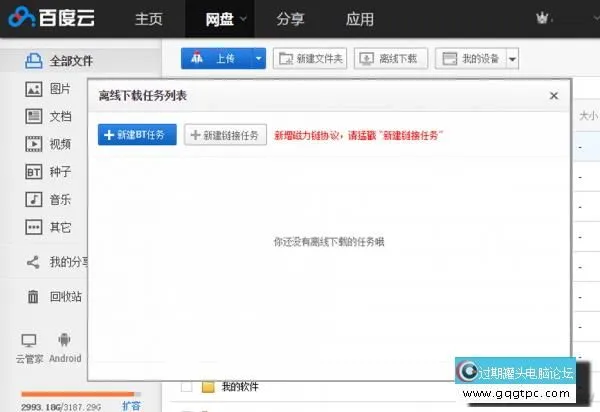Check the 我的软件 folder checkbox

[x=186, y=387]
